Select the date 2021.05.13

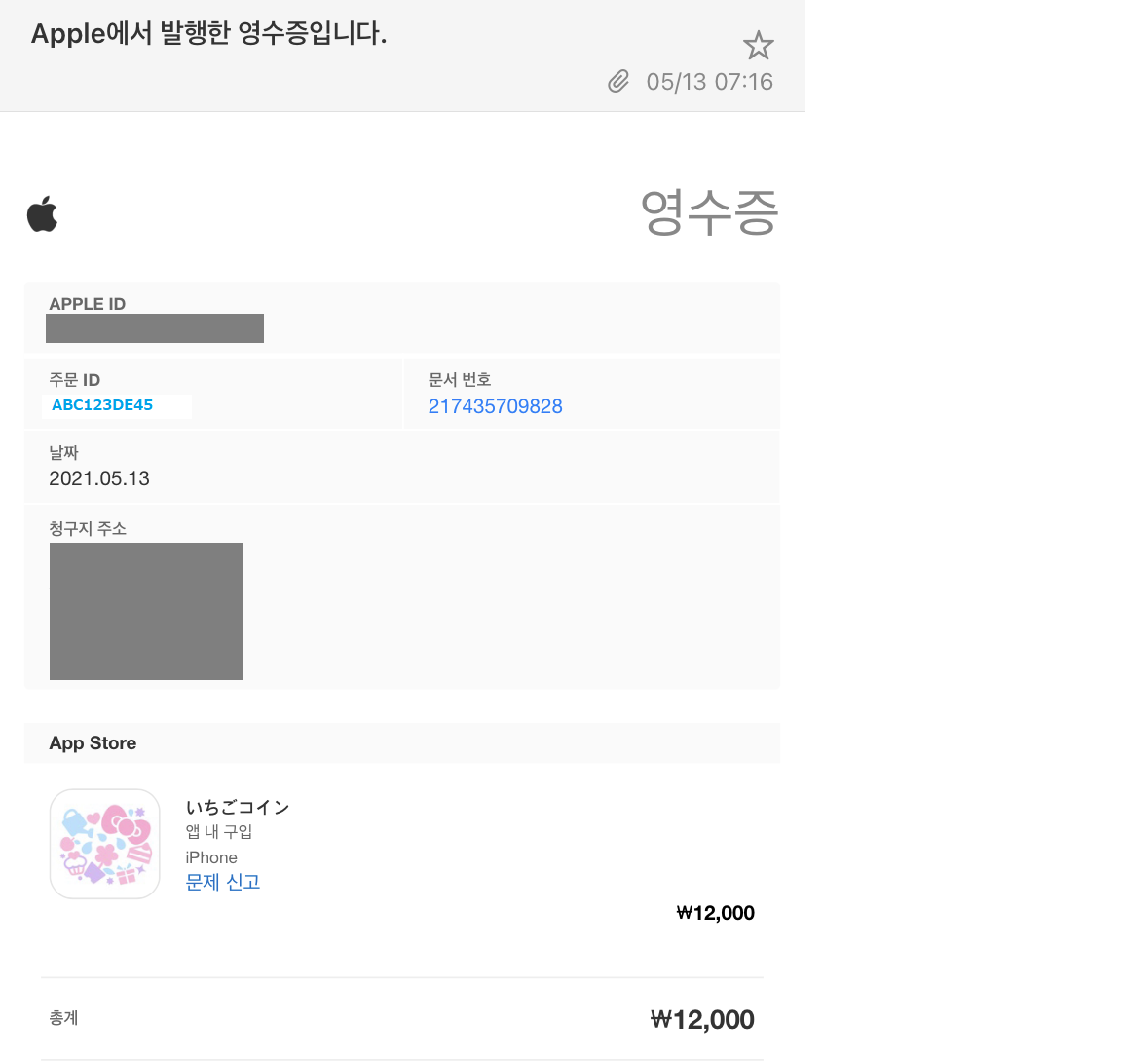99,478
